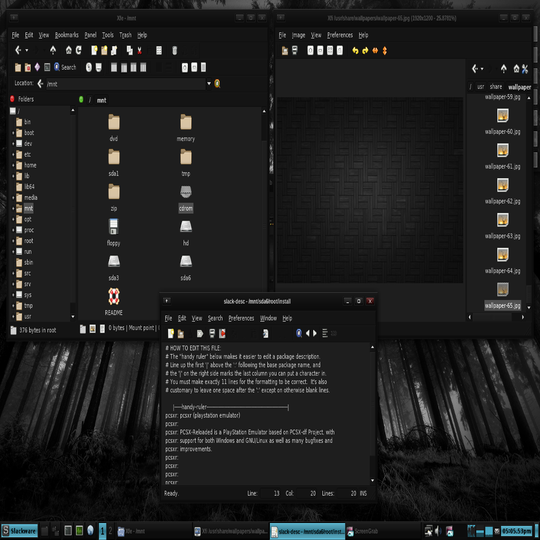Open the back button history dropdown arrow
The width and height of the screenshot is (540, 540).
27,51
